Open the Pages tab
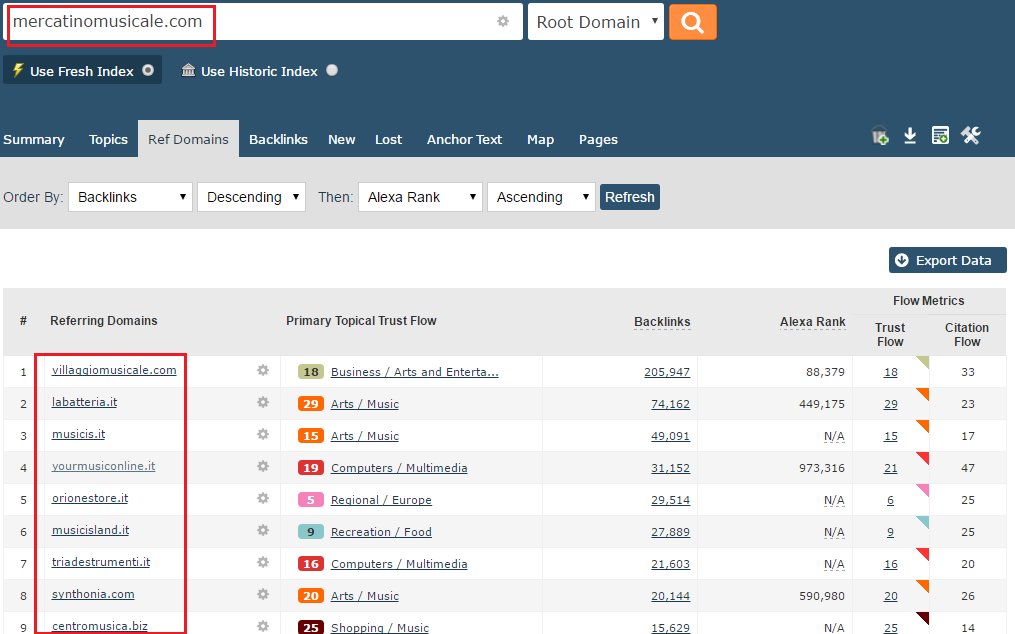The height and width of the screenshot is (634, 1015). (x=598, y=139)
